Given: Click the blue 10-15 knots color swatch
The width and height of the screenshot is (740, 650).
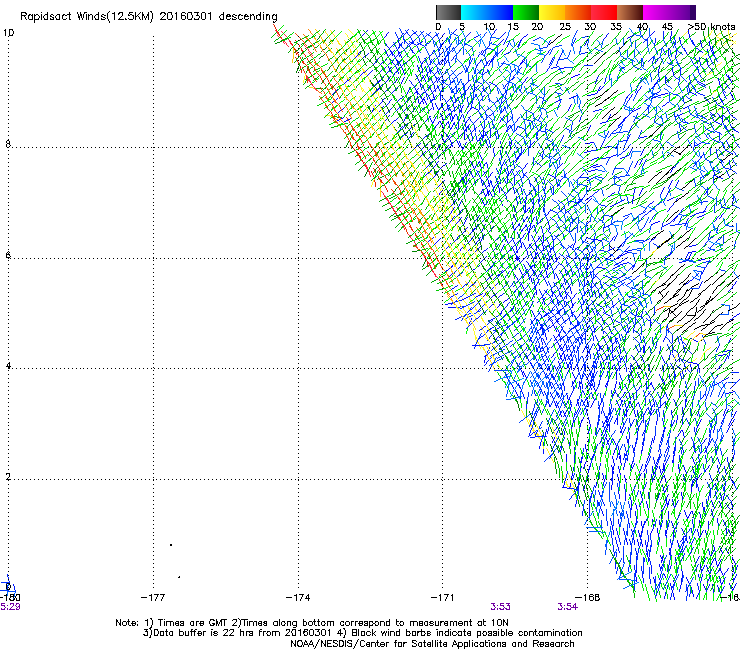Looking at the screenshot, I should tap(500, 12).
